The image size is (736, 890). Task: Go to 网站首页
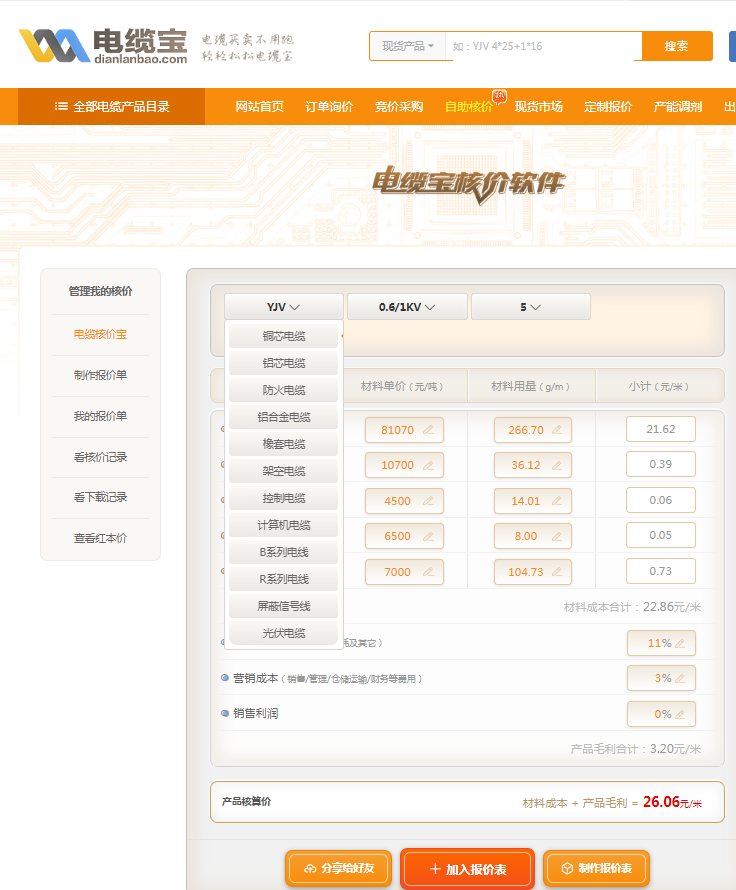(x=259, y=107)
